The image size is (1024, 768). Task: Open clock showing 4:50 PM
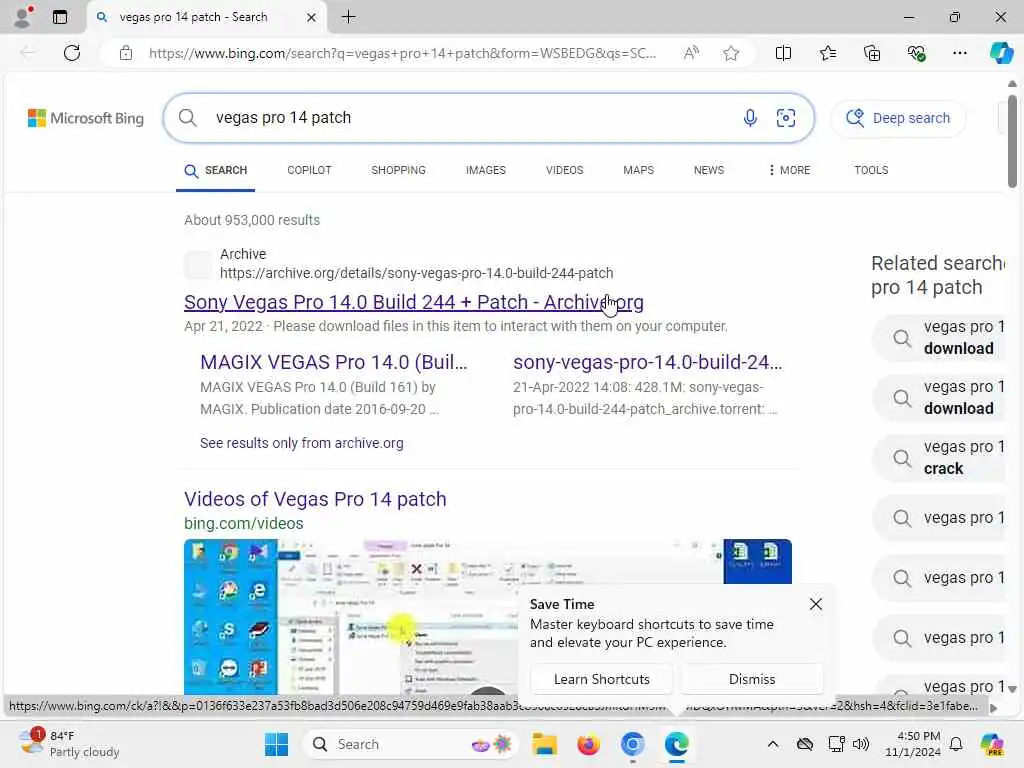coord(913,744)
